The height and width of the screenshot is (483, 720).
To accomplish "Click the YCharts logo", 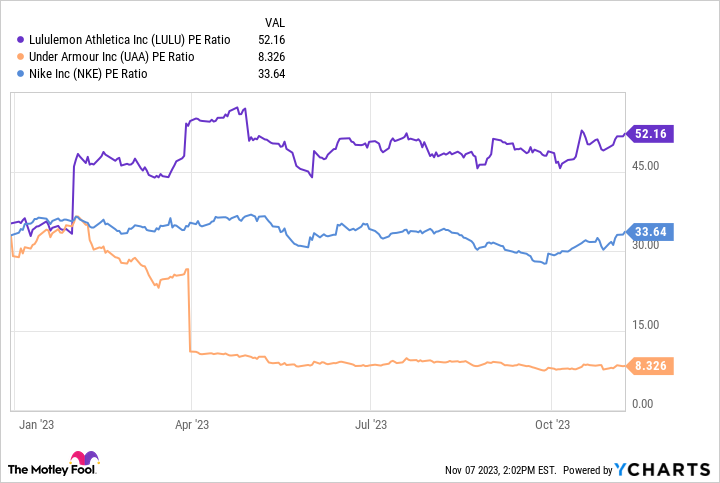I will click(663, 469).
